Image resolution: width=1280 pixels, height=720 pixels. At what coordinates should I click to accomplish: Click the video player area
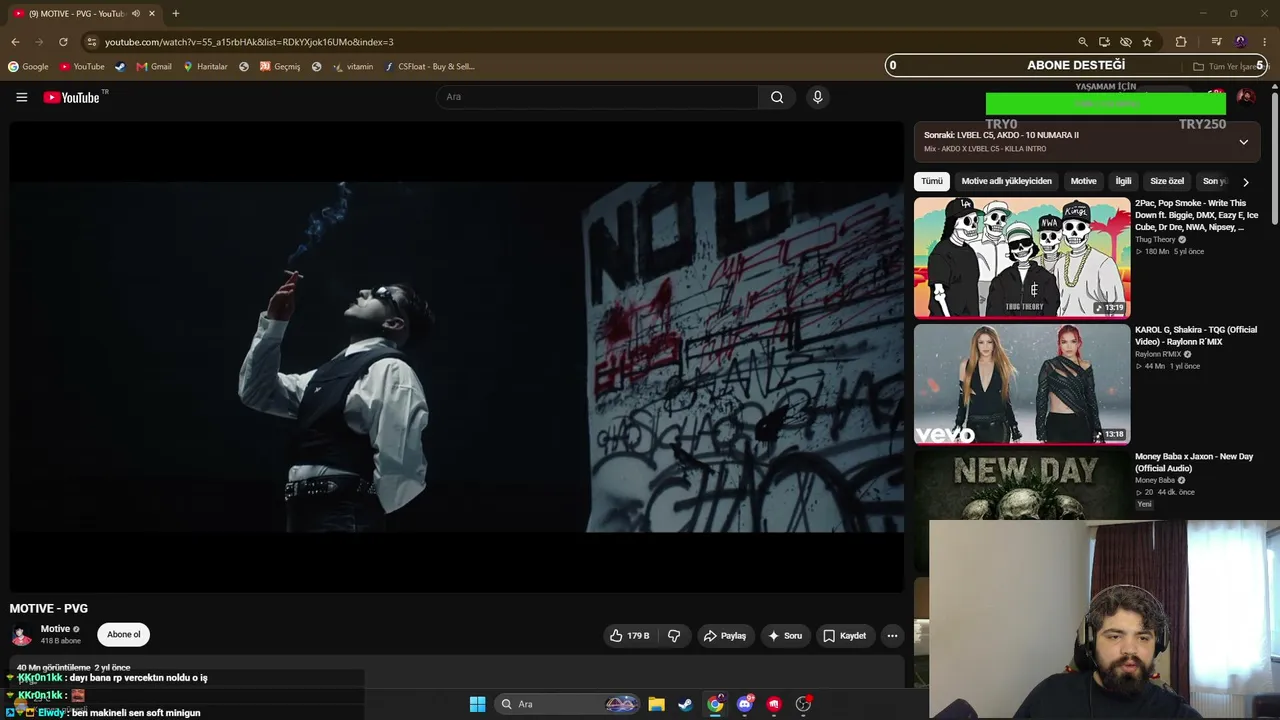click(457, 357)
